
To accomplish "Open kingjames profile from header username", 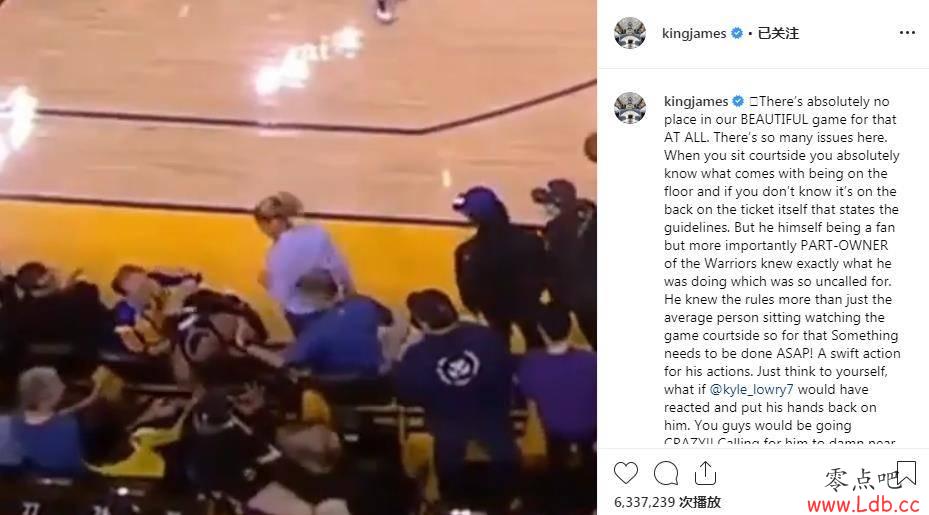I will [694, 33].
